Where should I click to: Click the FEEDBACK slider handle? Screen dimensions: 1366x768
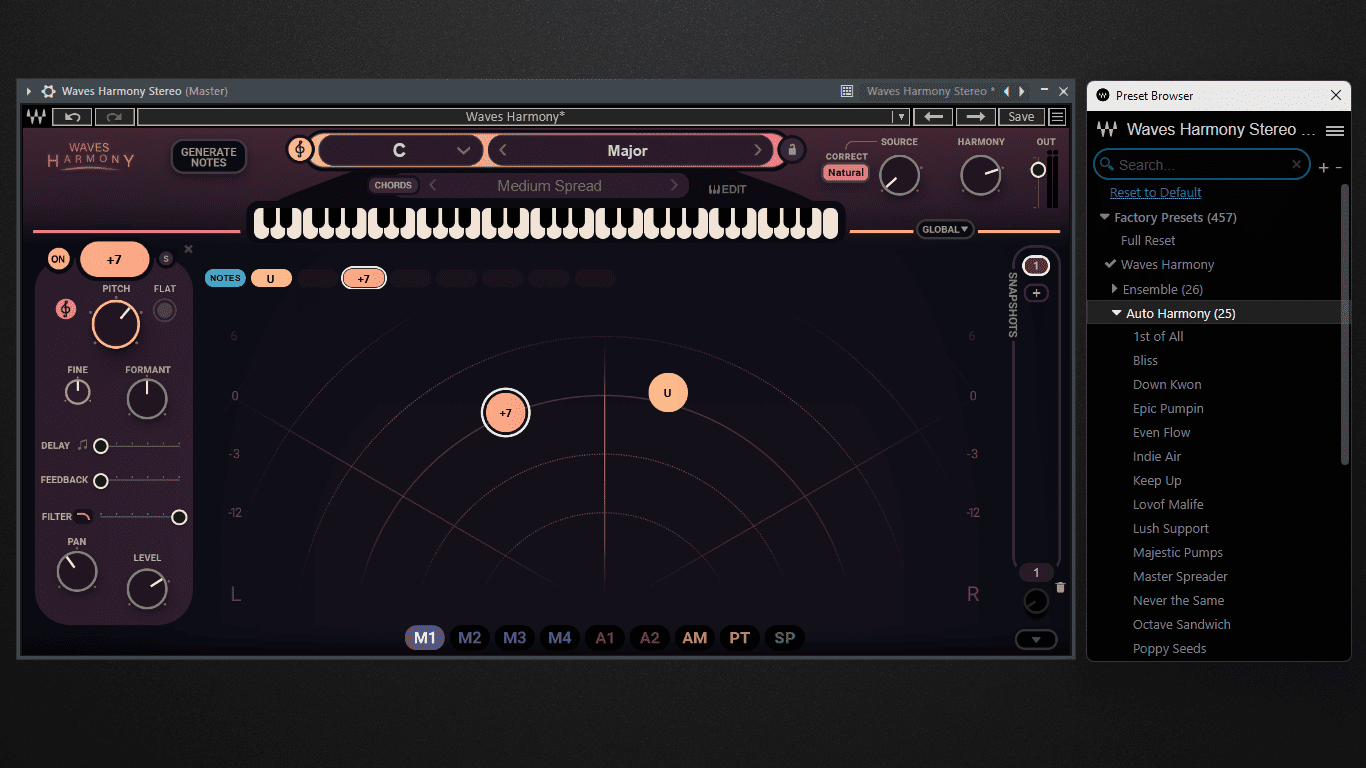coord(101,481)
